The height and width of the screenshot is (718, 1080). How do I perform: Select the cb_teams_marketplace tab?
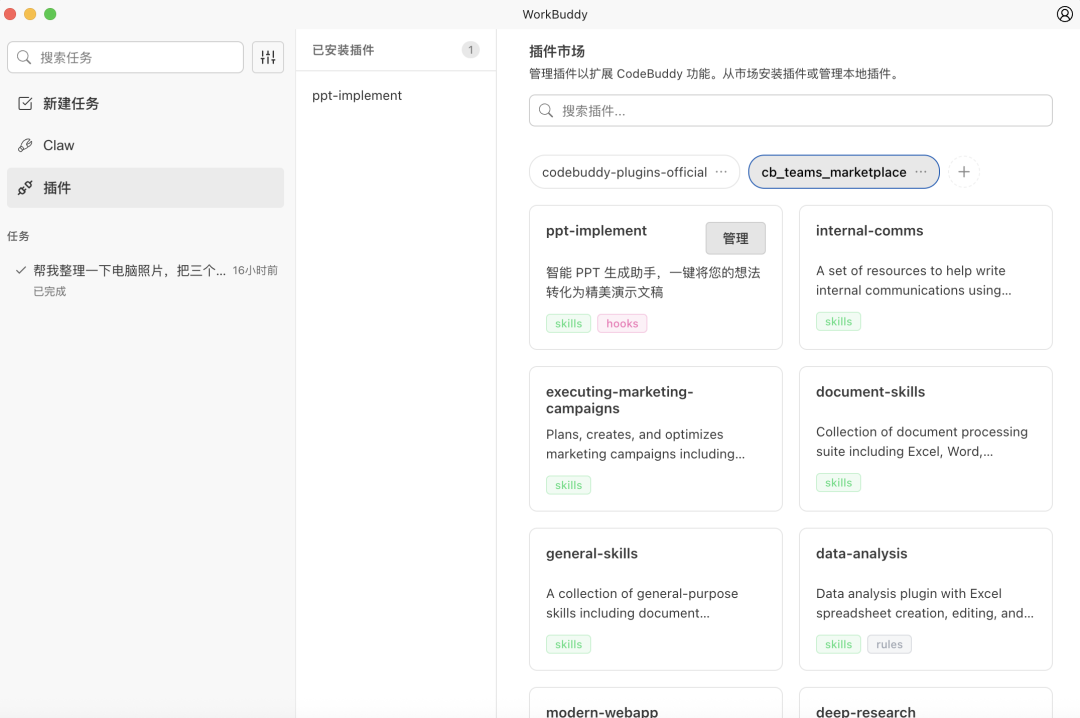pos(833,172)
